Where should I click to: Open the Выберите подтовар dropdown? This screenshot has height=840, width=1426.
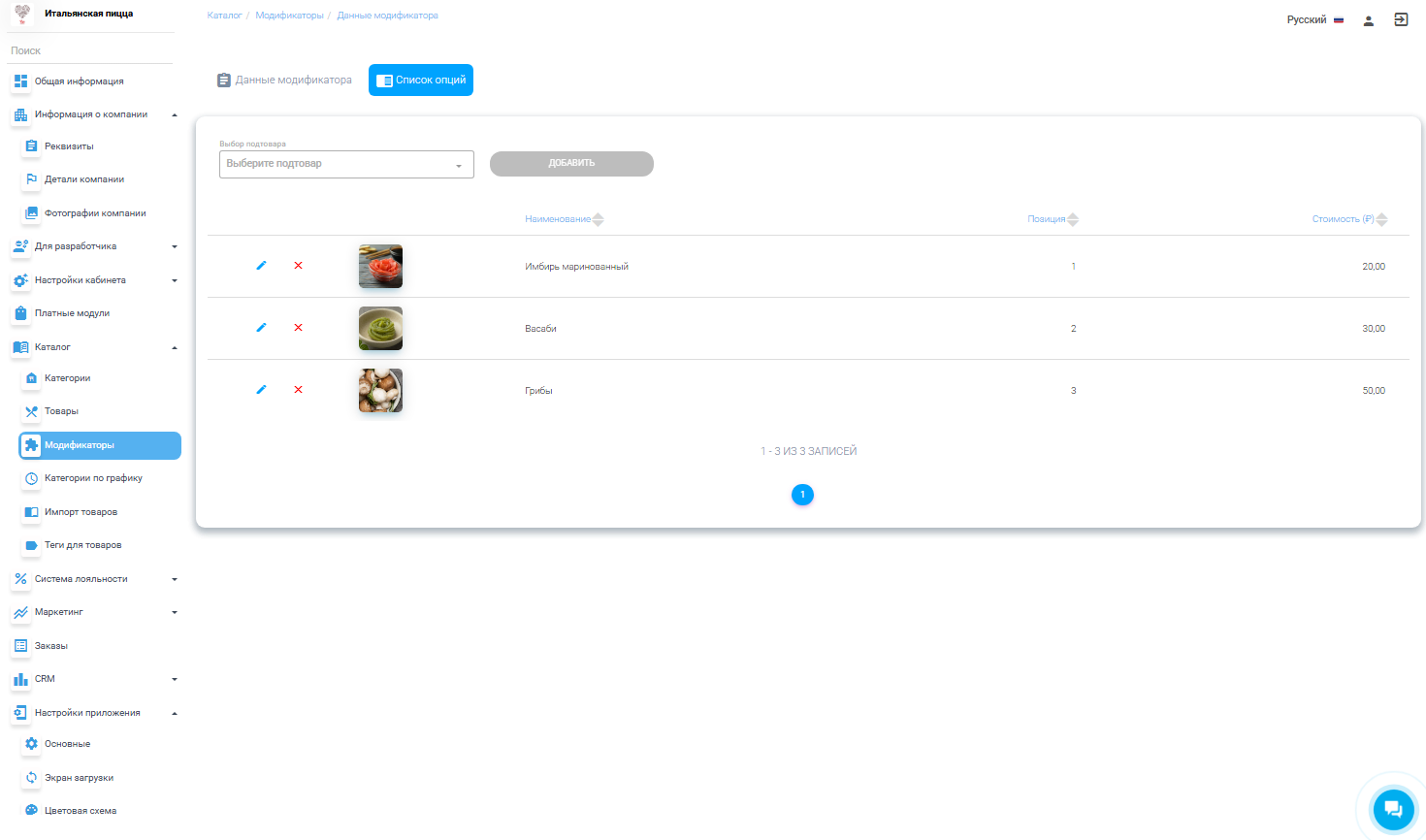click(346, 164)
